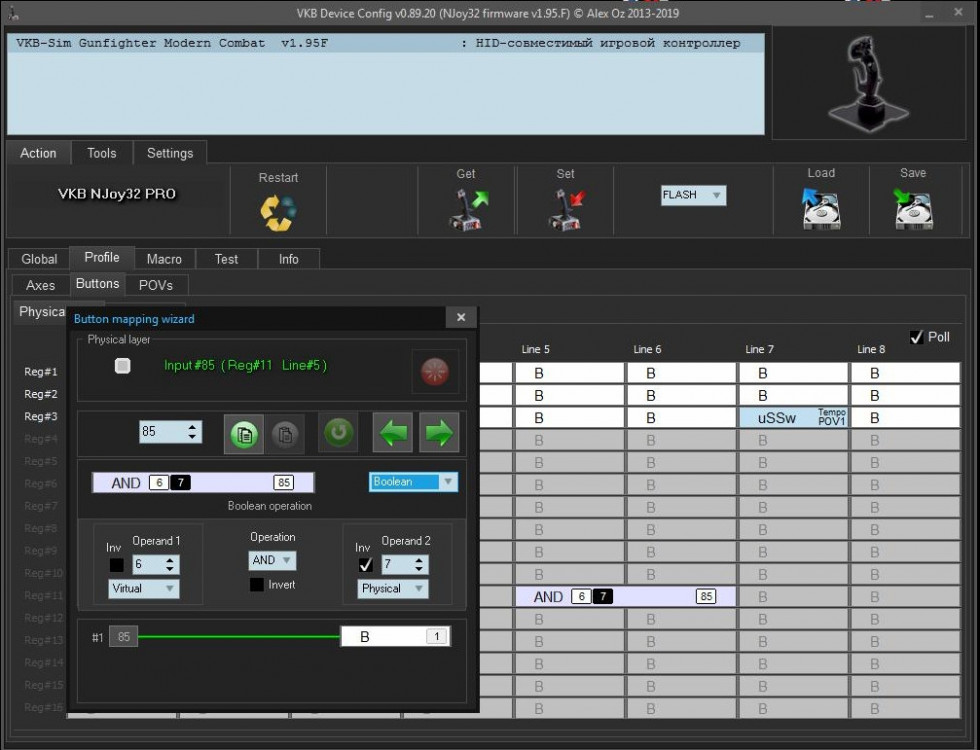The image size is (980, 750).
Task: Click the Restart device icon
Action: pos(278,212)
